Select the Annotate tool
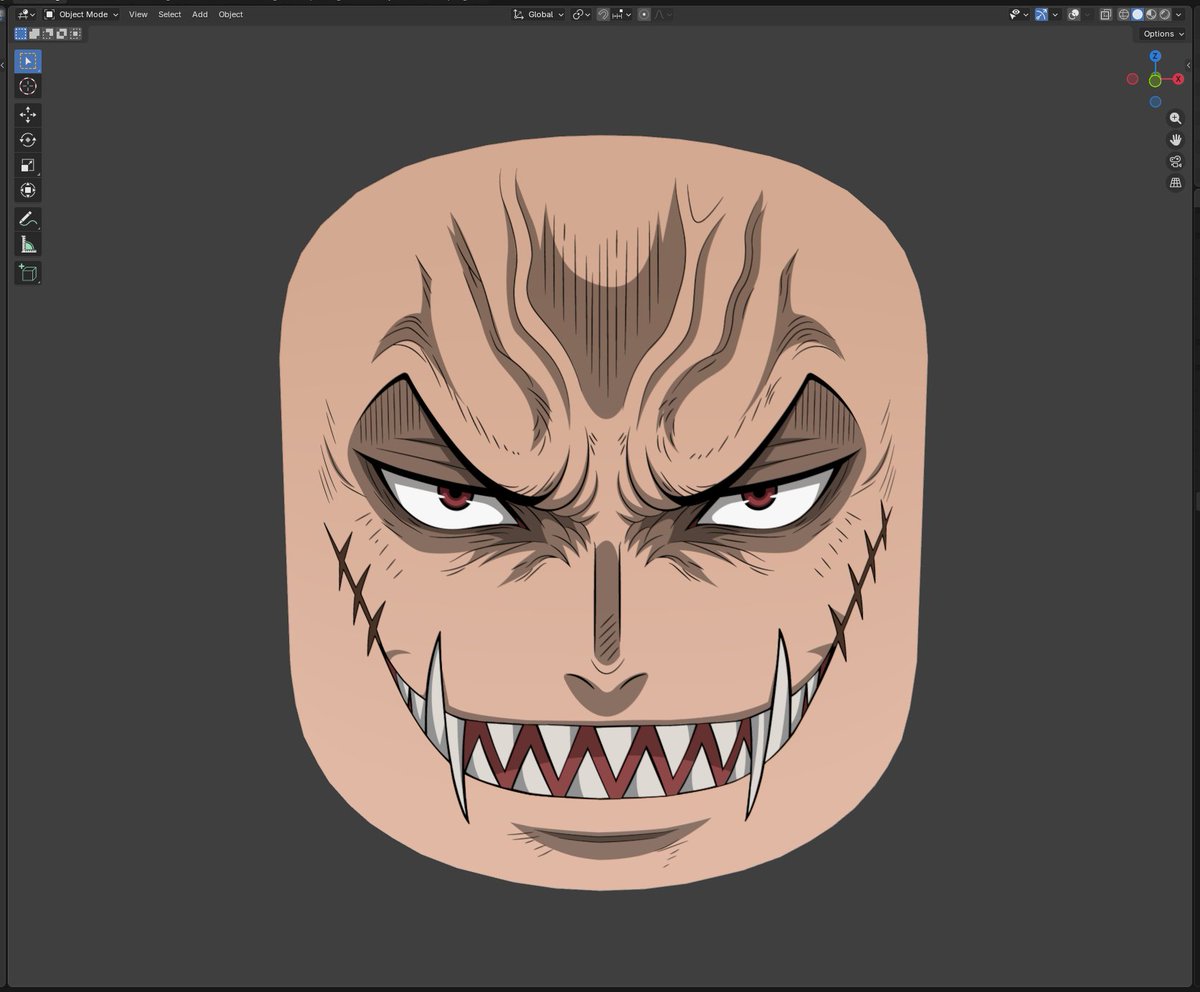 coord(28,219)
